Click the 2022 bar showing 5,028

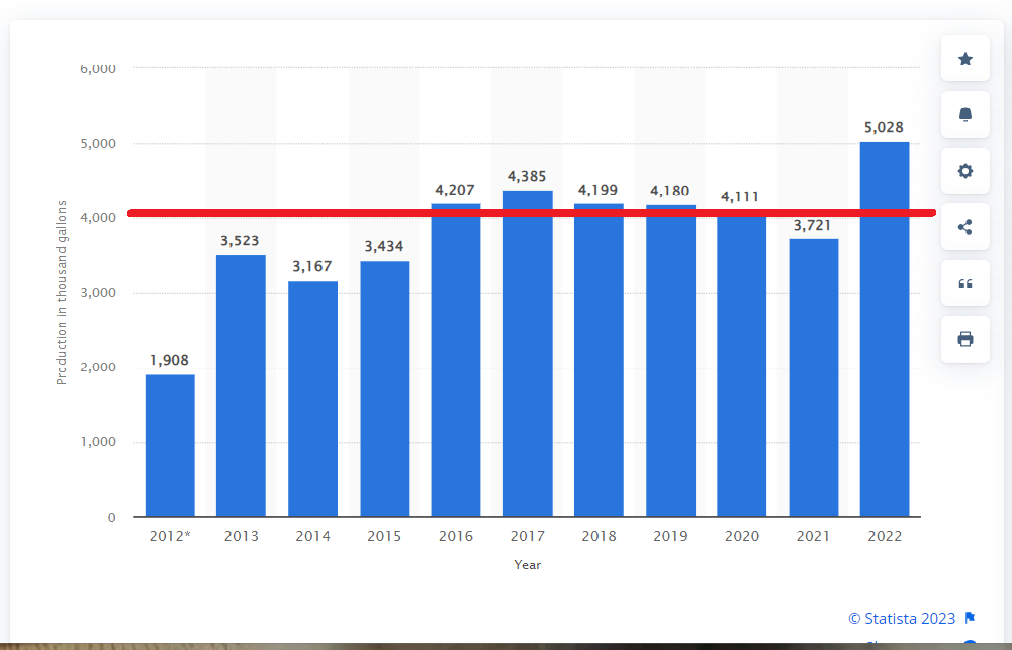(884, 330)
